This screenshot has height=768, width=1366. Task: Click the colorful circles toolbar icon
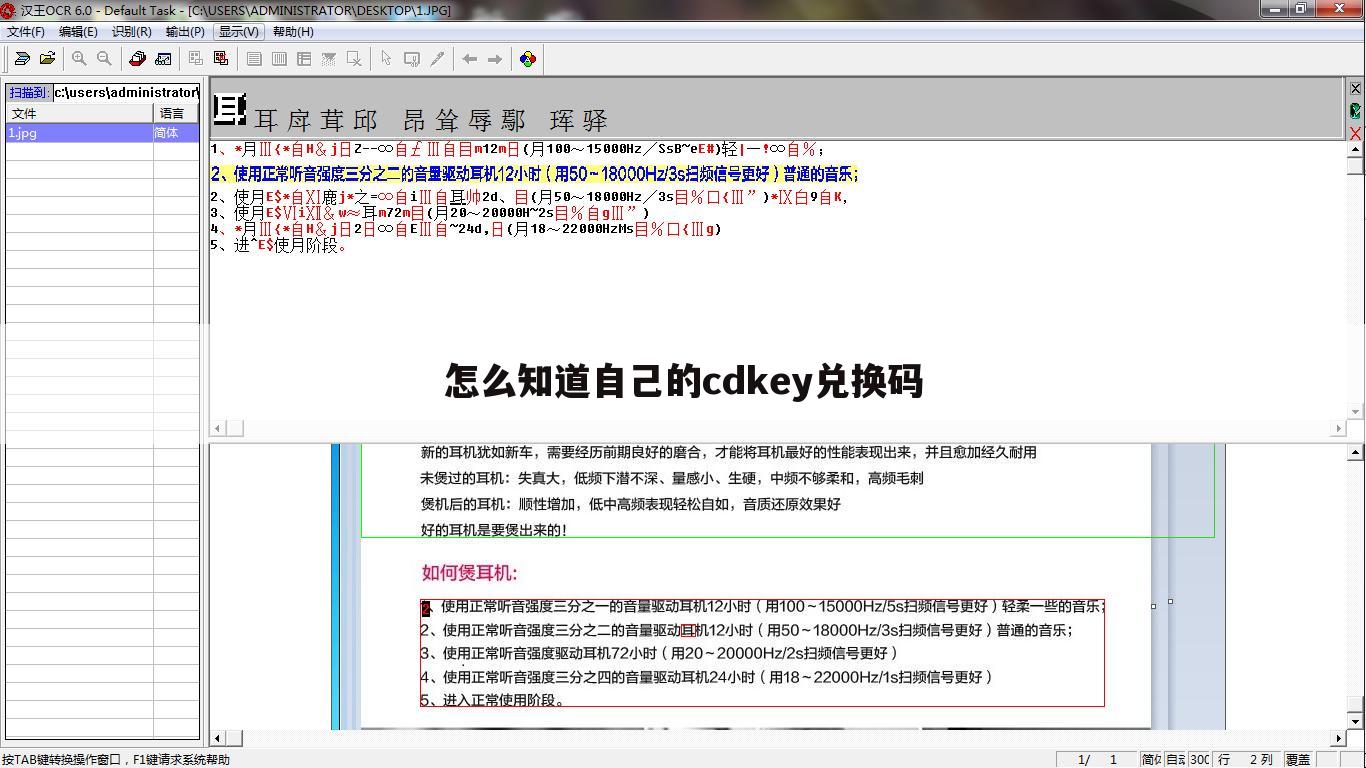(x=528, y=59)
